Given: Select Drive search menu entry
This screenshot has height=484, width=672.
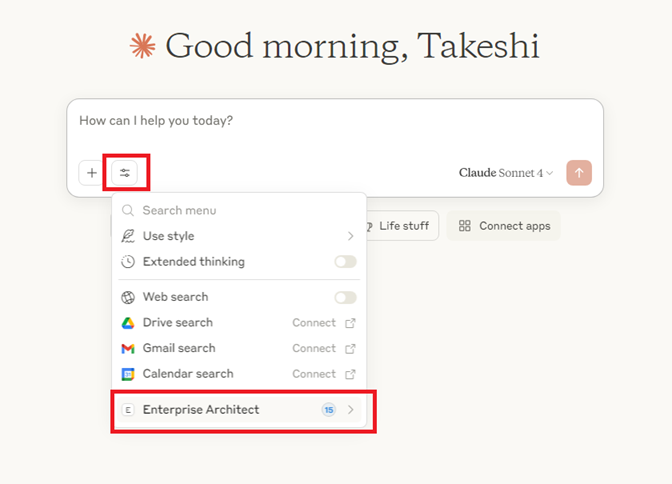Looking at the screenshot, I should 239,323.
